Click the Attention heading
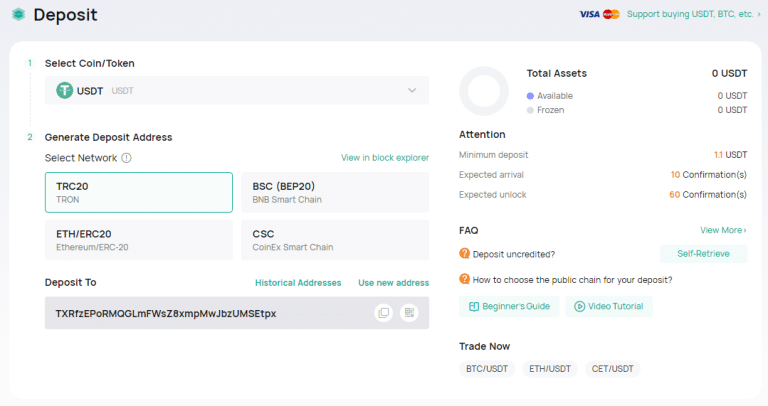The height and width of the screenshot is (406, 768). click(482, 134)
